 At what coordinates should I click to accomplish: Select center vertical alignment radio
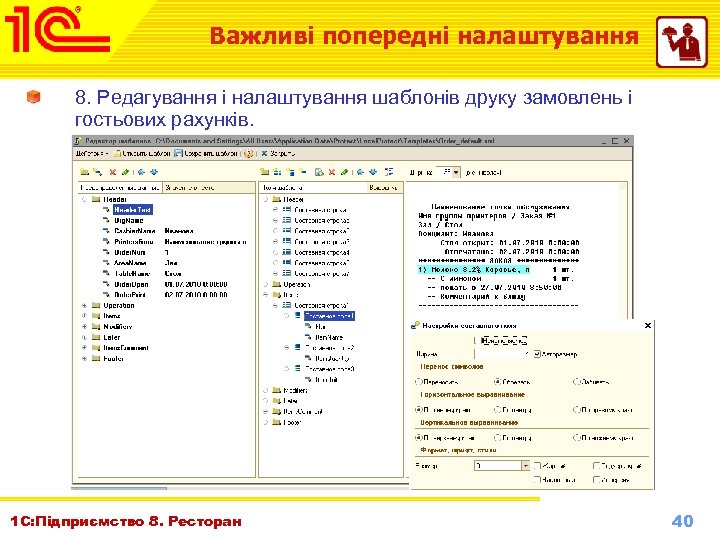[x=497, y=438]
